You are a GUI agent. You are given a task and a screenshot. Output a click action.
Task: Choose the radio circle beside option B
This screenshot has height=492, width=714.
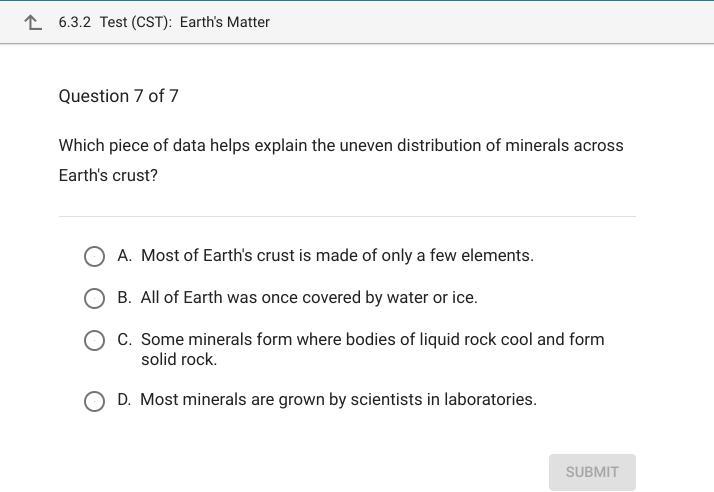[x=94, y=299]
